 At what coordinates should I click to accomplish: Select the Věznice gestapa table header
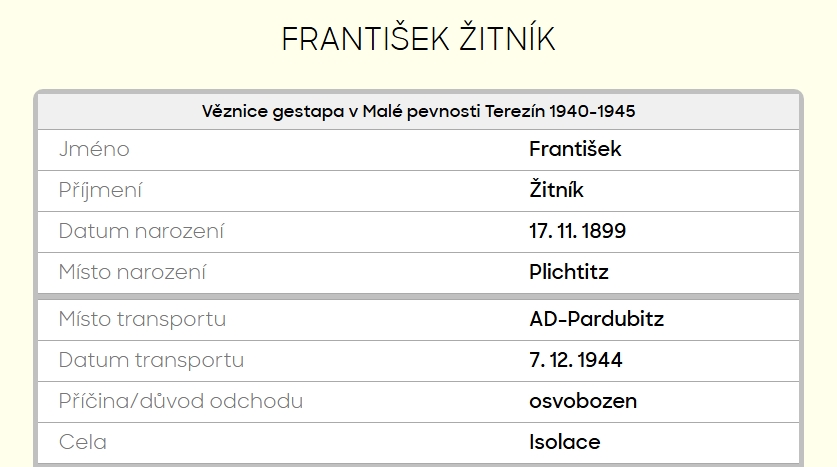coord(418,111)
